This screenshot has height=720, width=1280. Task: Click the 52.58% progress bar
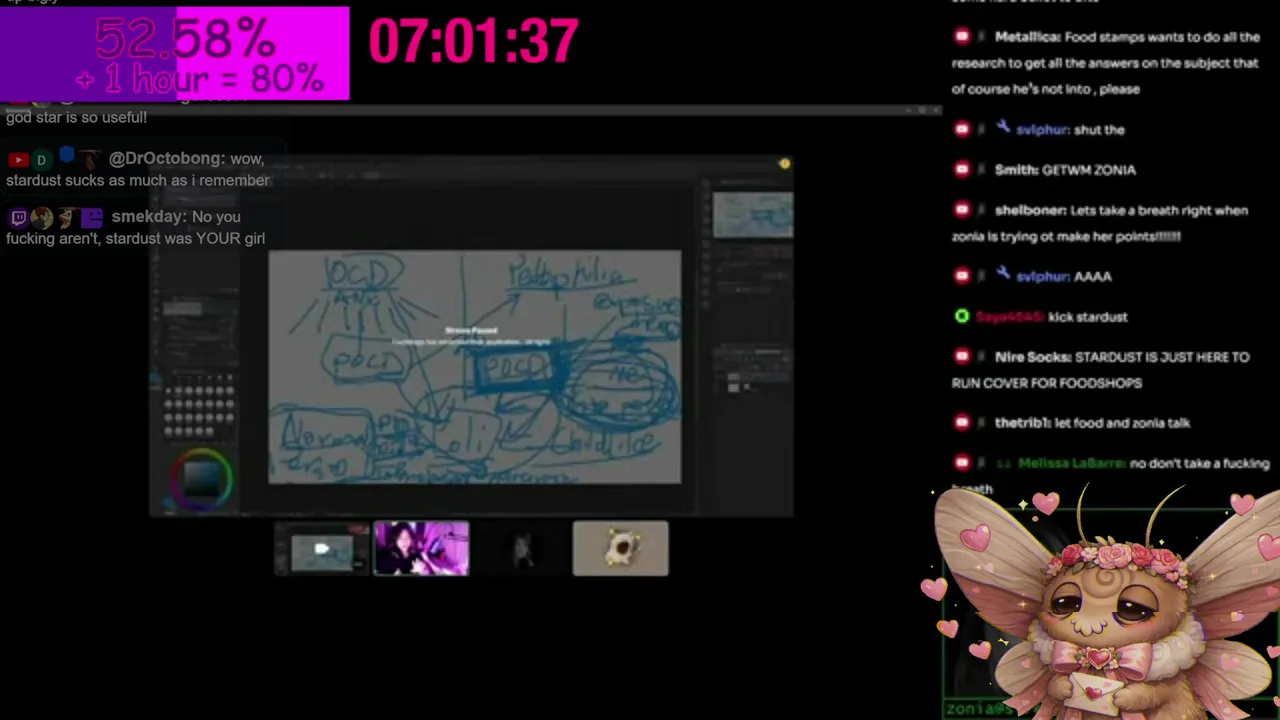pos(175,53)
